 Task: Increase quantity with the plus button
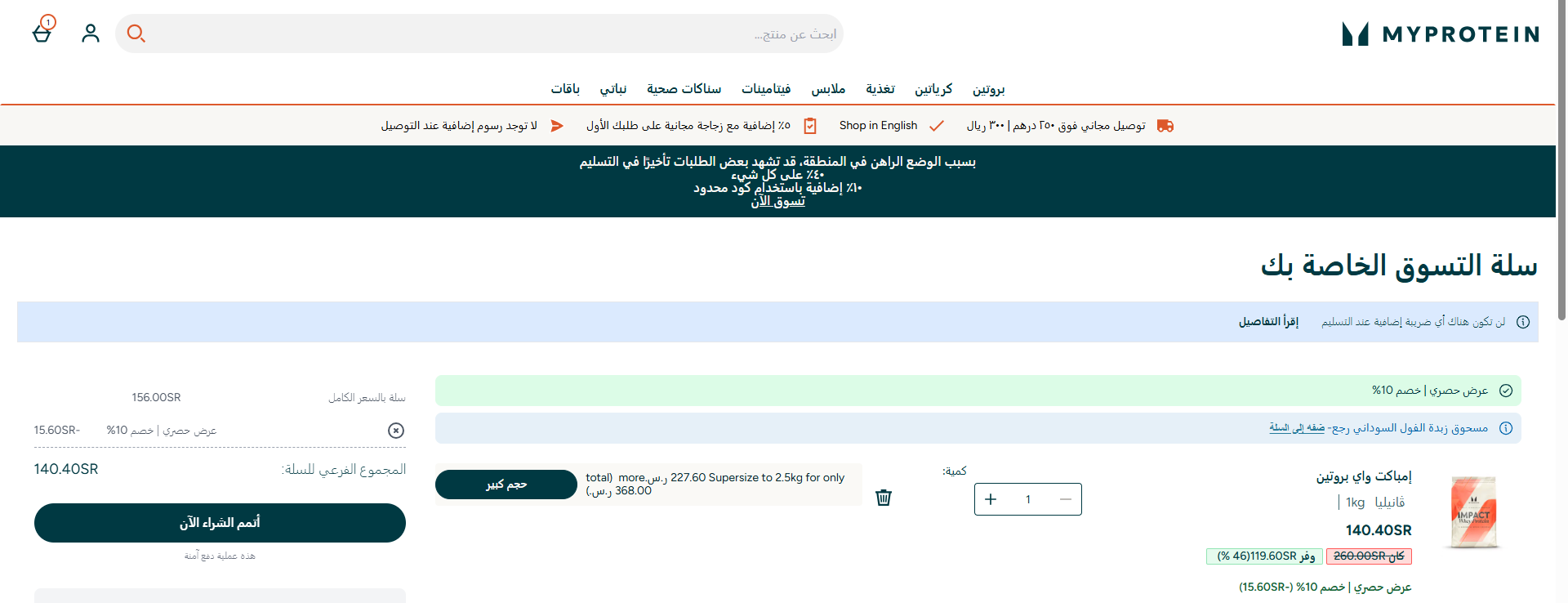991,499
